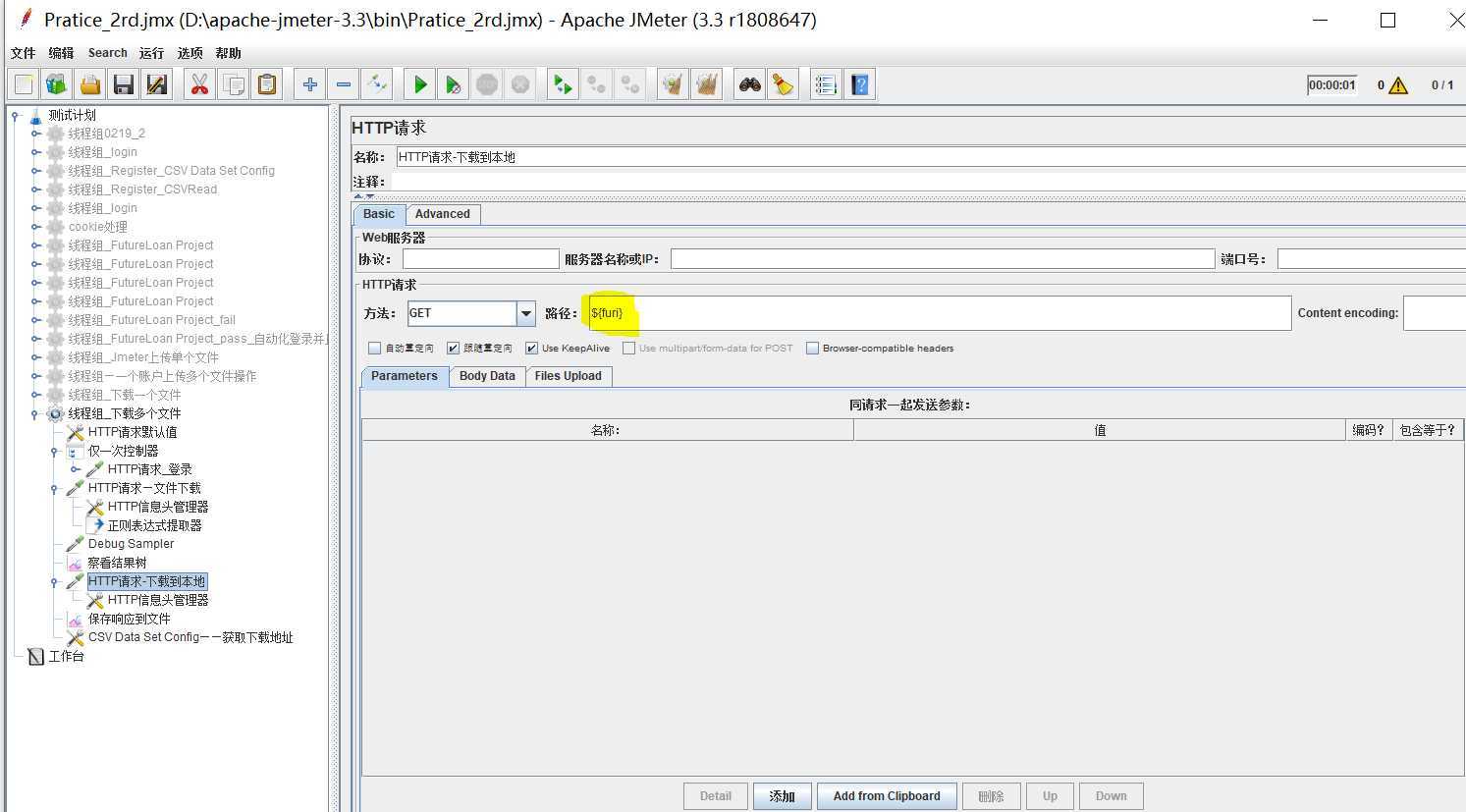Click the grayed Stop test toolbar icon

487,84
